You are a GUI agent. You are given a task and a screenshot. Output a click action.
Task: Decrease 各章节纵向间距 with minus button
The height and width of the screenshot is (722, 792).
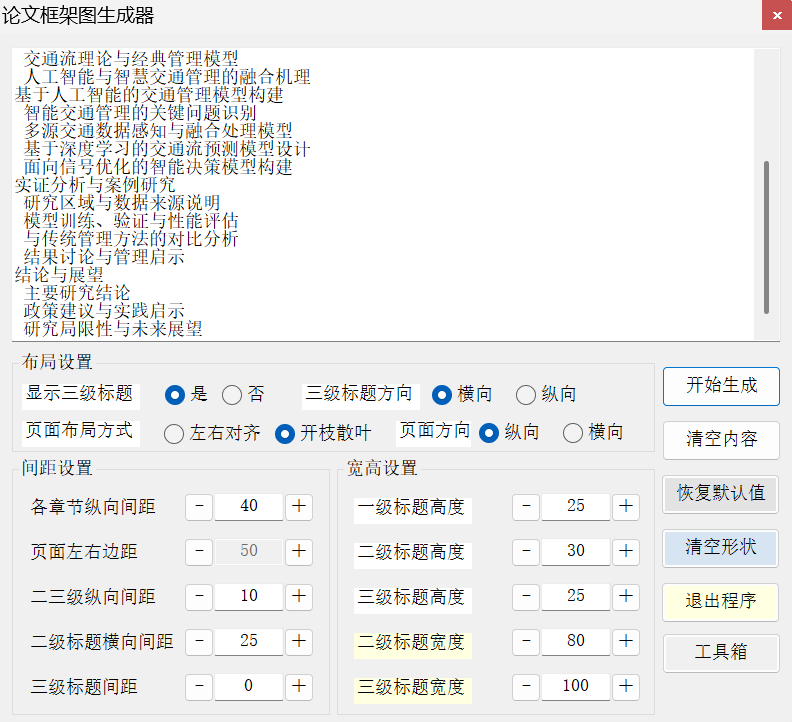199,506
